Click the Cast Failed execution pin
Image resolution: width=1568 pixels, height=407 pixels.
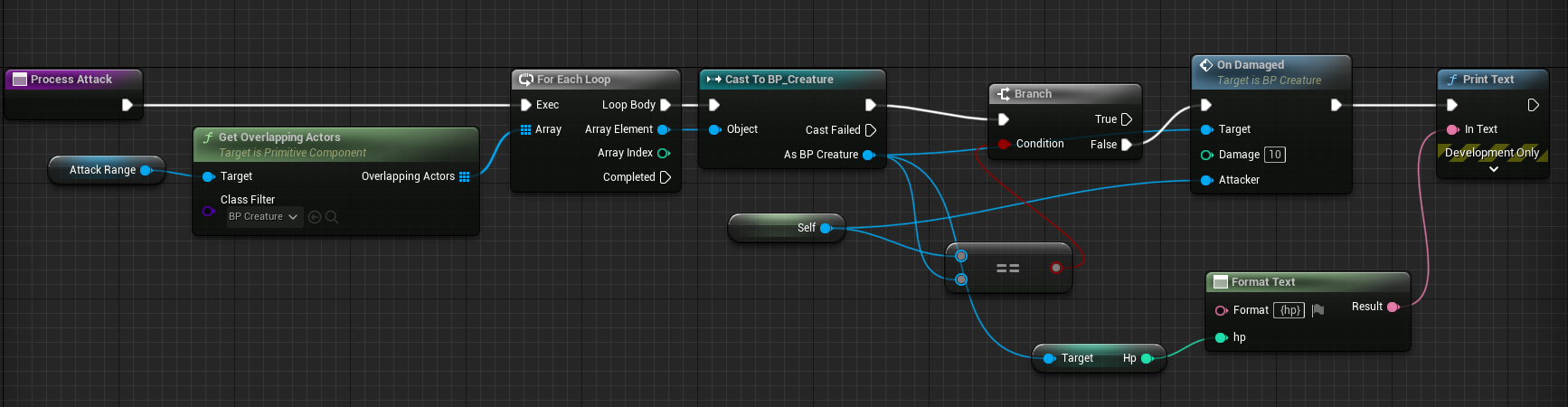pyautogui.click(x=871, y=130)
